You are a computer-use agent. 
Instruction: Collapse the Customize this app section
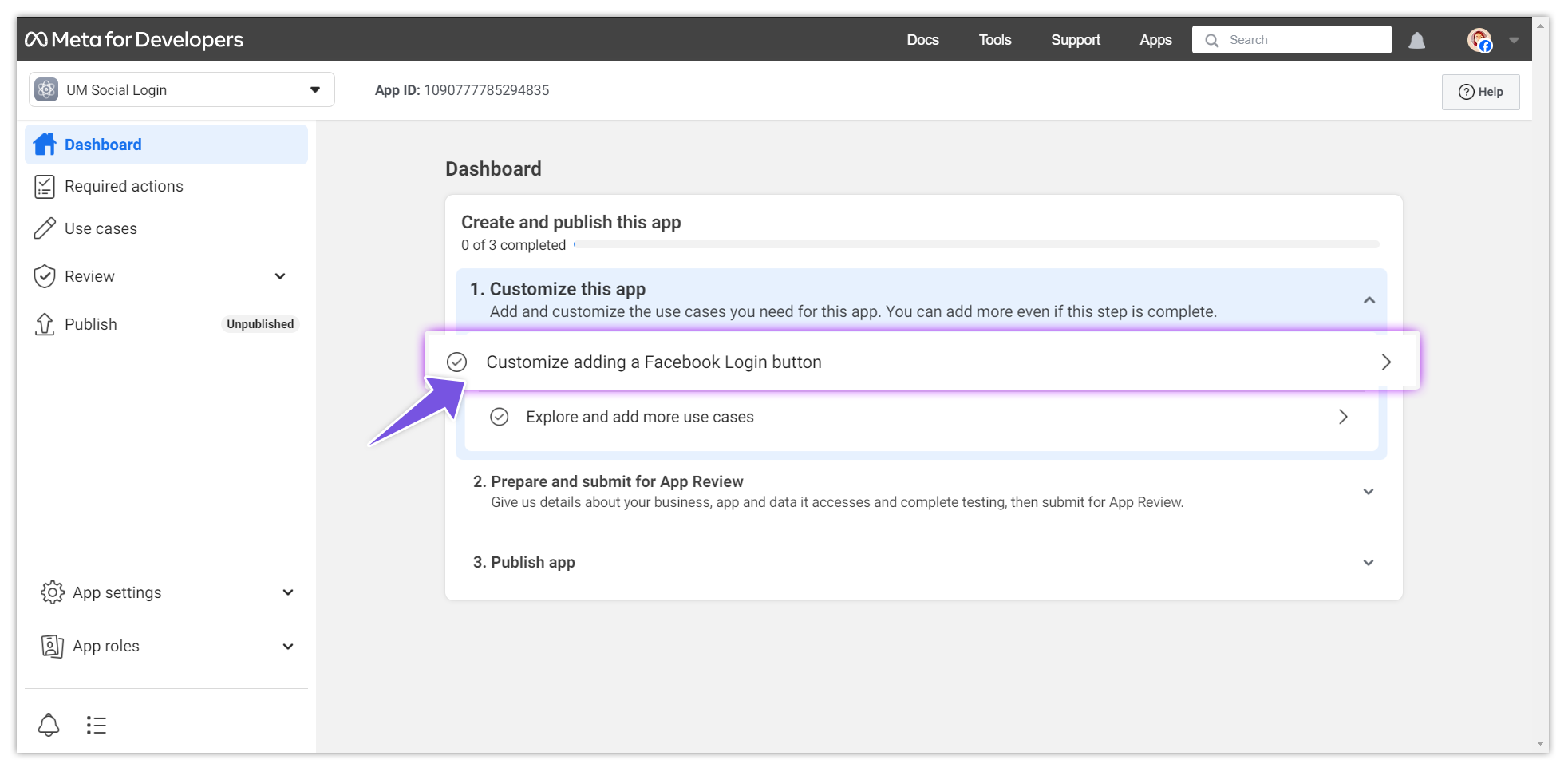pyautogui.click(x=1369, y=300)
